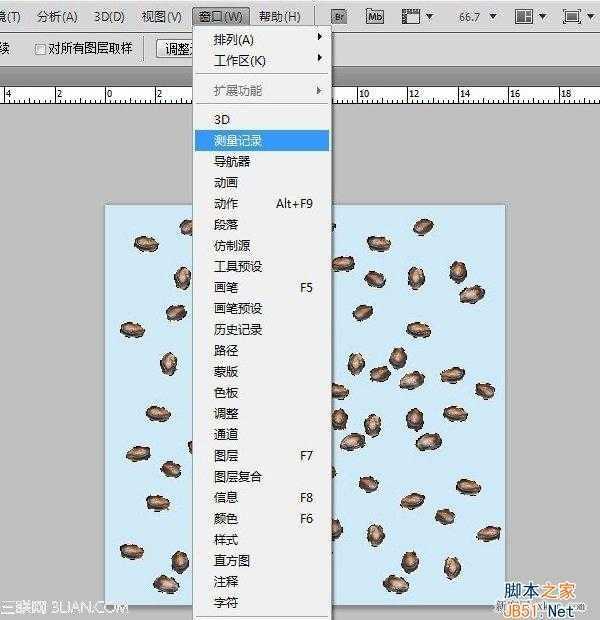
Task: Open Mini Bridge via the Mb icon
Action: [375, 16]
